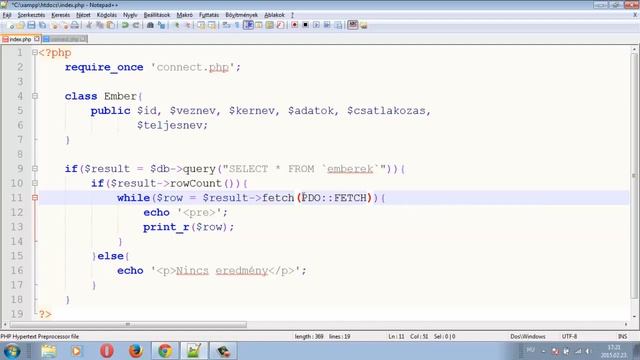Click the Document Map toolbar icon
This screenshot has height=360, width=640.
(x=269, y=25)
